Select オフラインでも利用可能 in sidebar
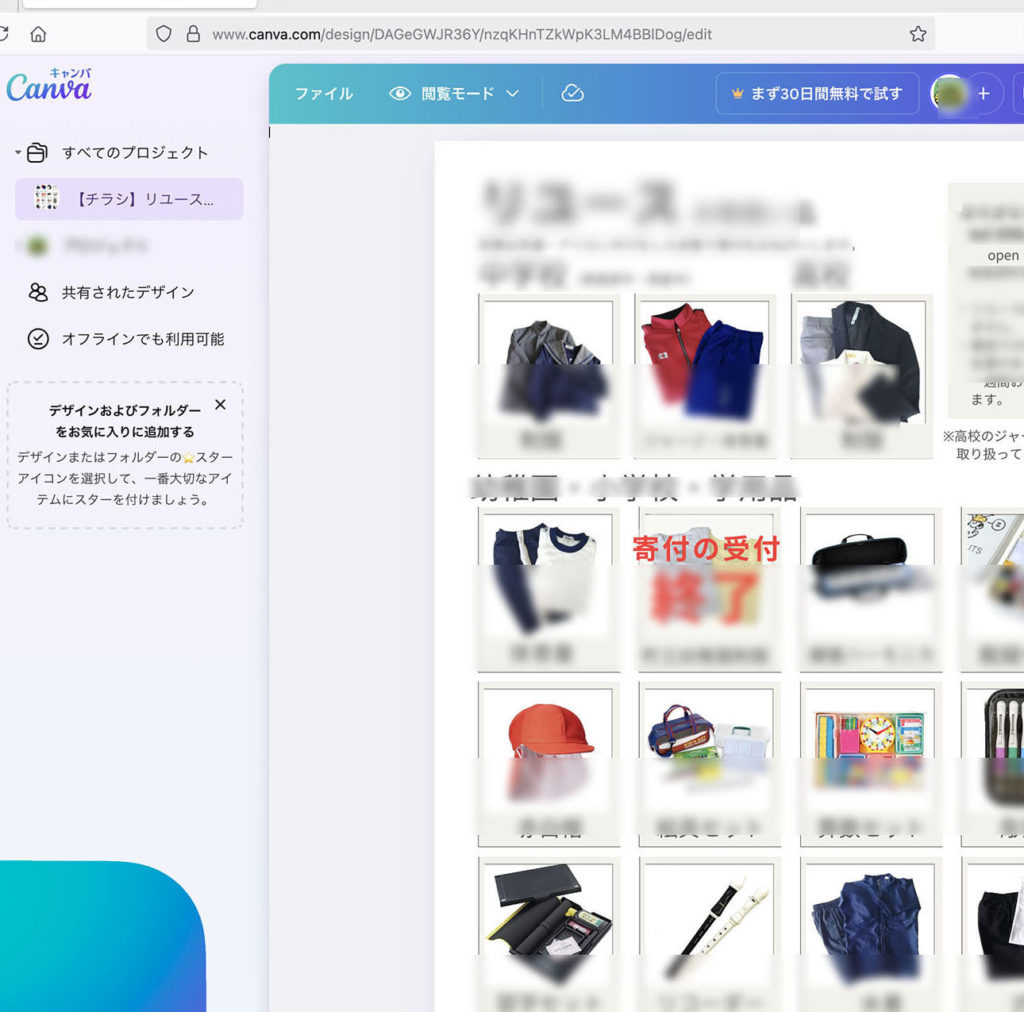Screen dimensions: 1024x1012 click(x=142, y=339)
